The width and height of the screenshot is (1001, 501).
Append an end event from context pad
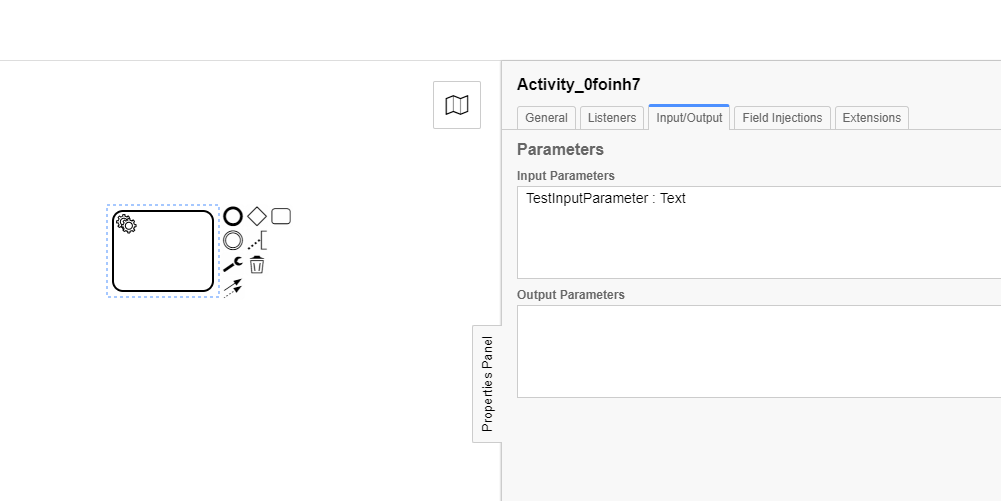pyautogui.click(x=233, y=216)
